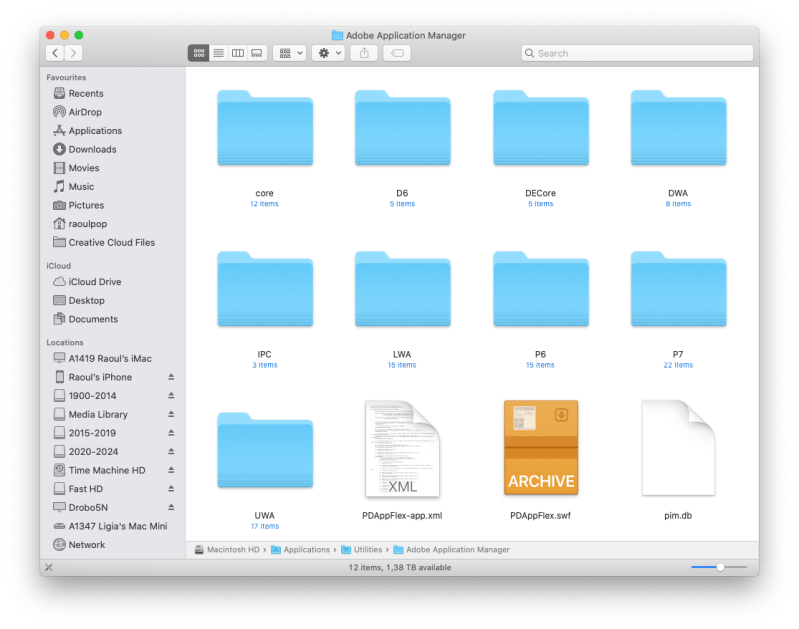The width and height of the screenshot is (799, 629).
Task: Switch to gallery view in toolbar
Action: (256, 53)
